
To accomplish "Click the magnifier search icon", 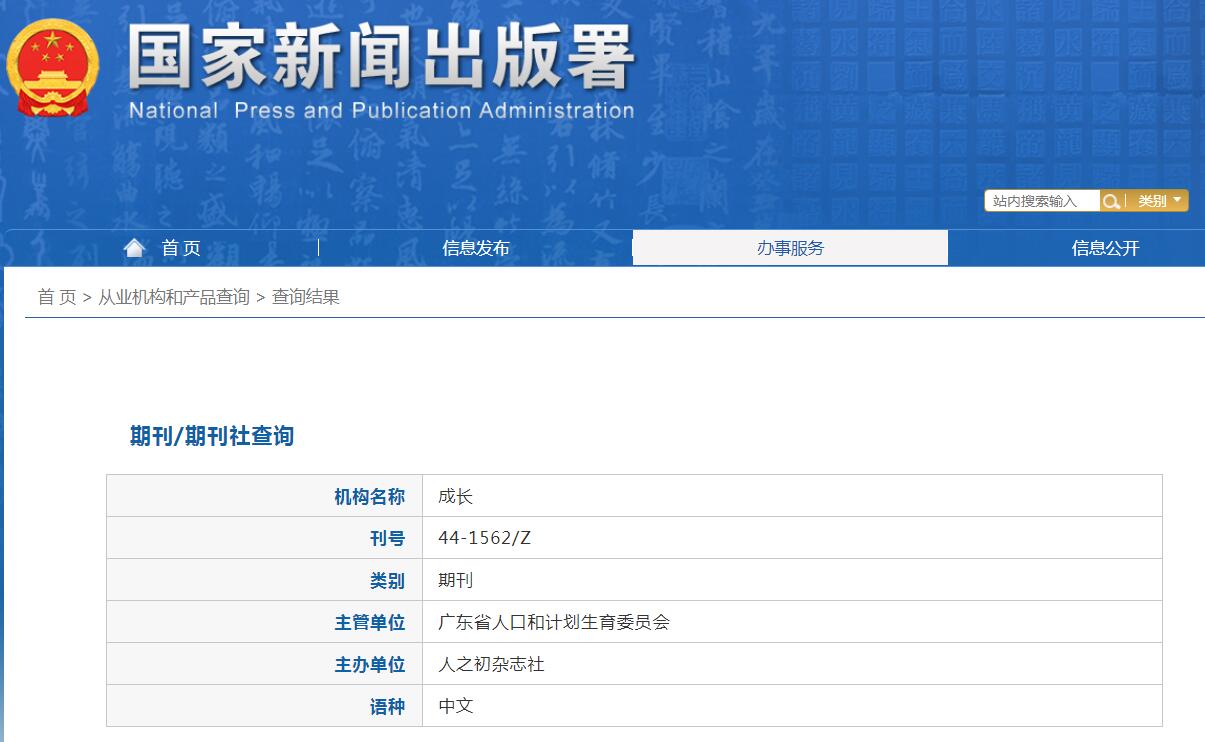I will pyautogui.click(x=1113, y=200).
